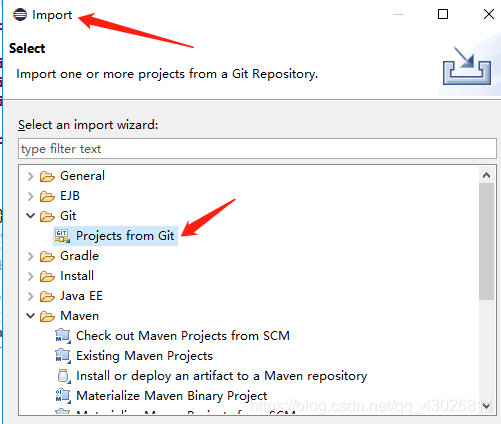Click the Git folder icon

coord(47,216)
